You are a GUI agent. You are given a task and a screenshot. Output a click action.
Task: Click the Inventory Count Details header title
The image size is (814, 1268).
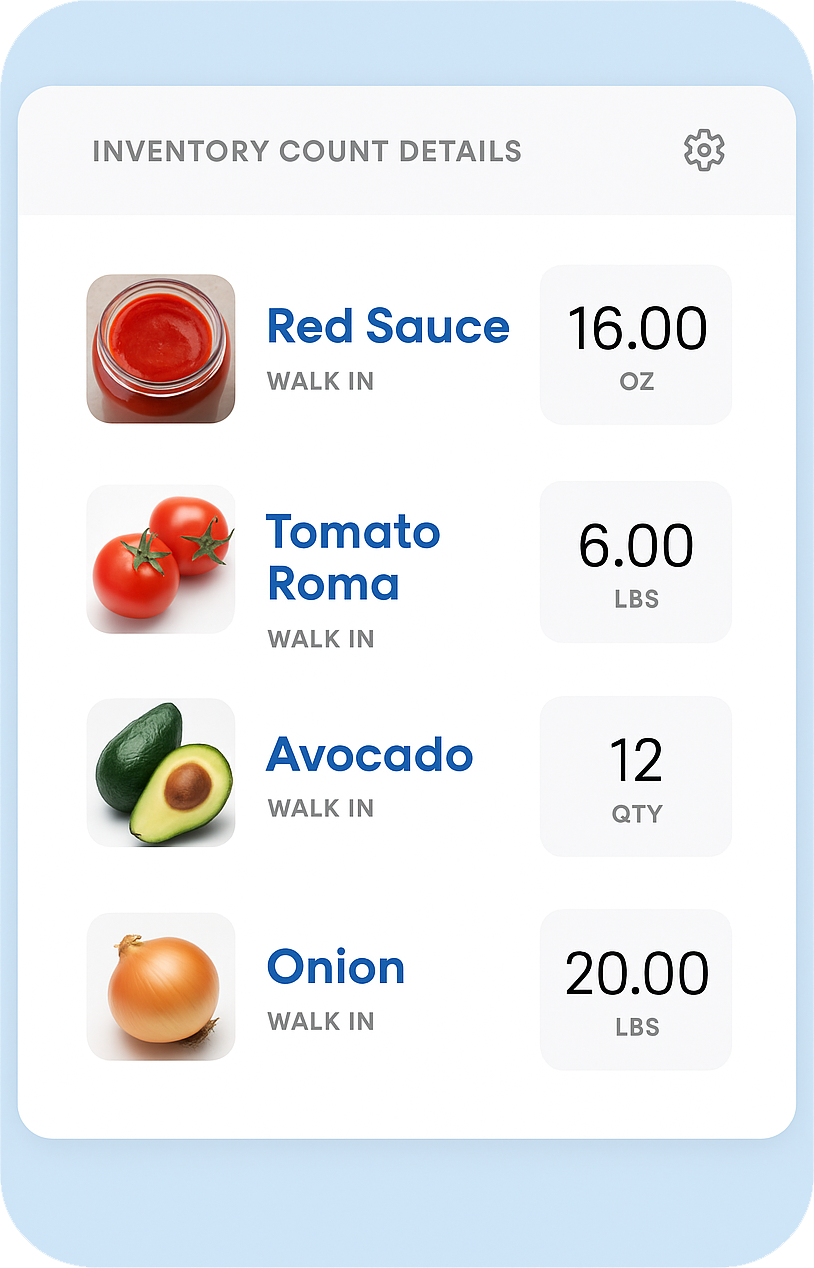pos(307,151)
